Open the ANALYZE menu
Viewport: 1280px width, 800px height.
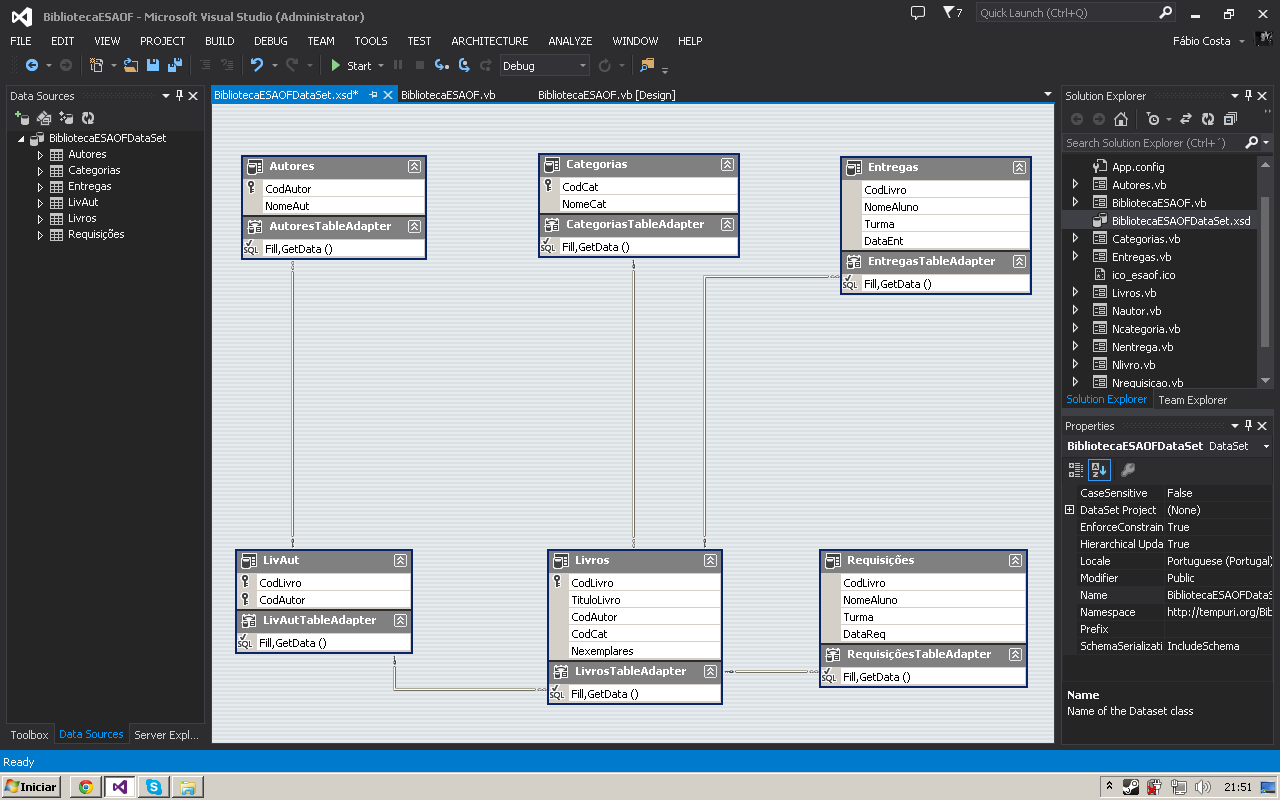pos(570,41)
